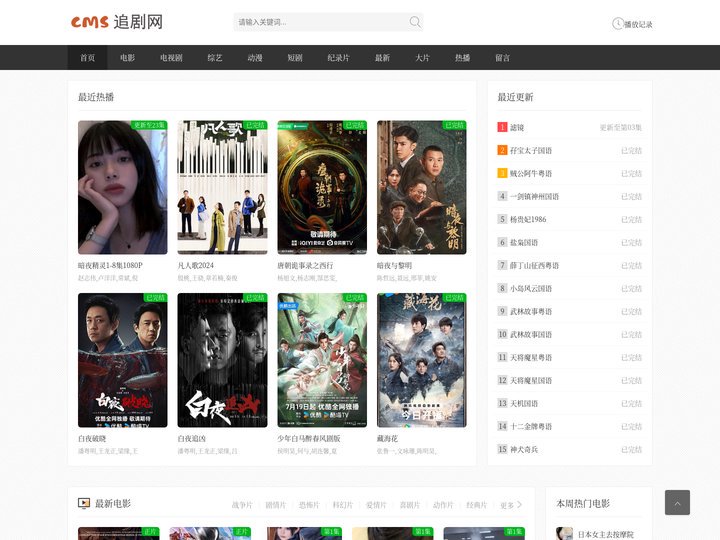
Task: Open 天将魔星粤语 in recent updates
Action: (531, 357)
